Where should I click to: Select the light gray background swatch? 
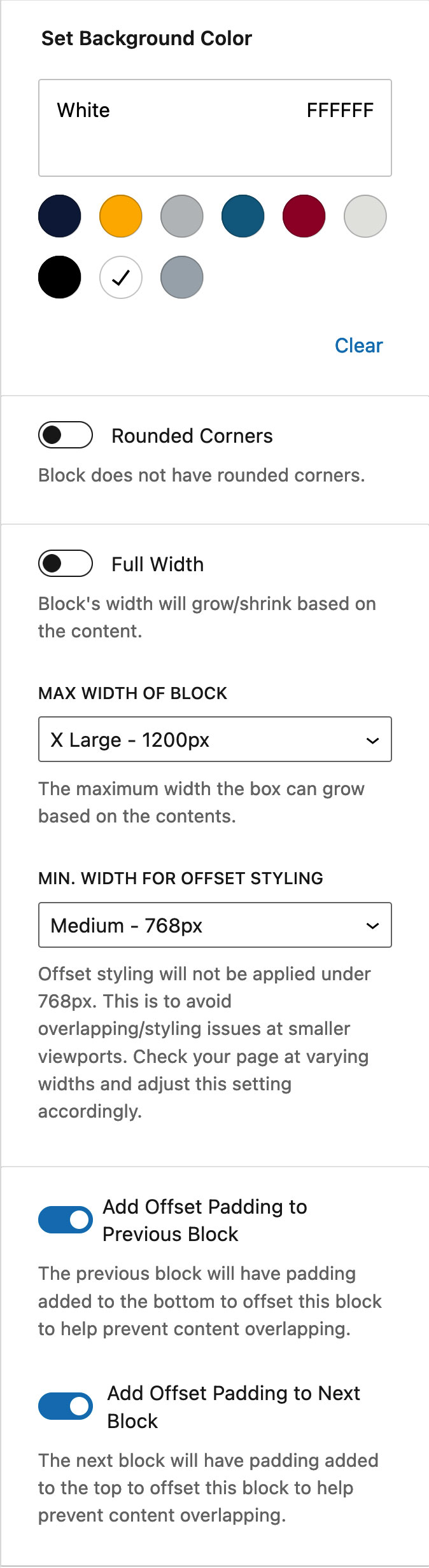pyautogui.click(x=365, y=216)
